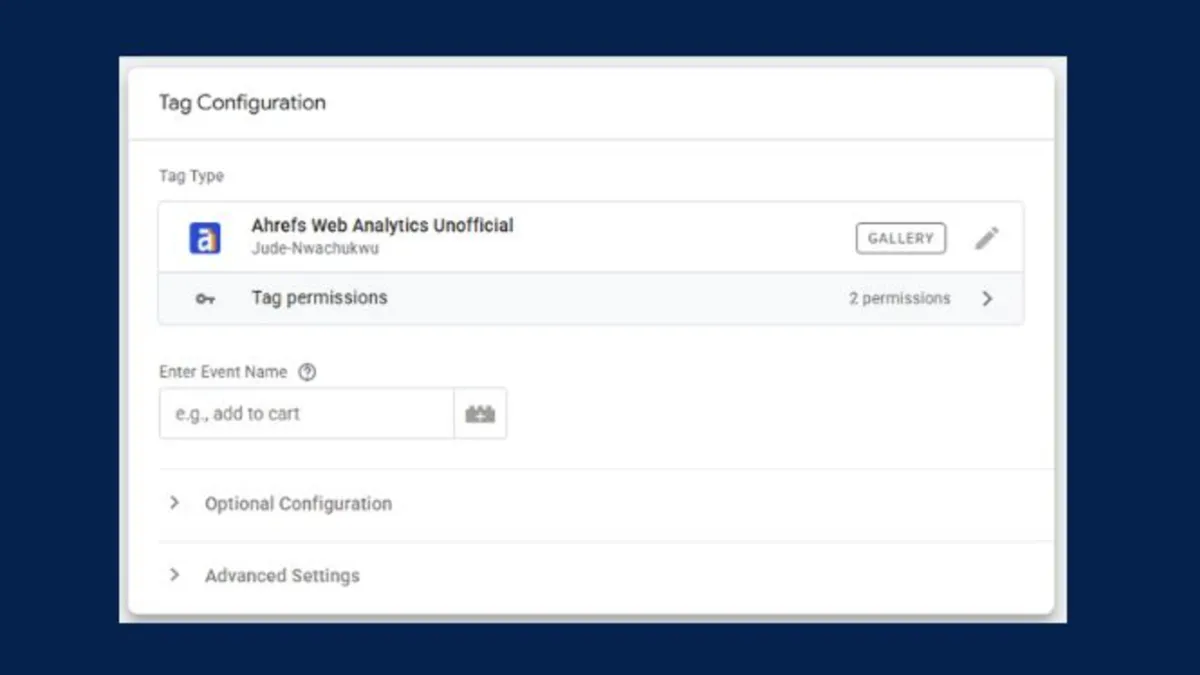Click the Tag Type section label
This screenshot has height=675, width=1200.
[190, 175]
